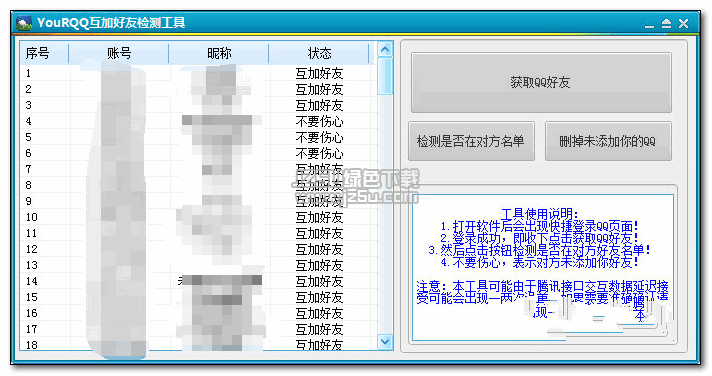The width and height of the screenshot is (712, 376).
Task: Click the 不要伤心 status in row 6
Action: pyautogui.click(x=319, y=153)
